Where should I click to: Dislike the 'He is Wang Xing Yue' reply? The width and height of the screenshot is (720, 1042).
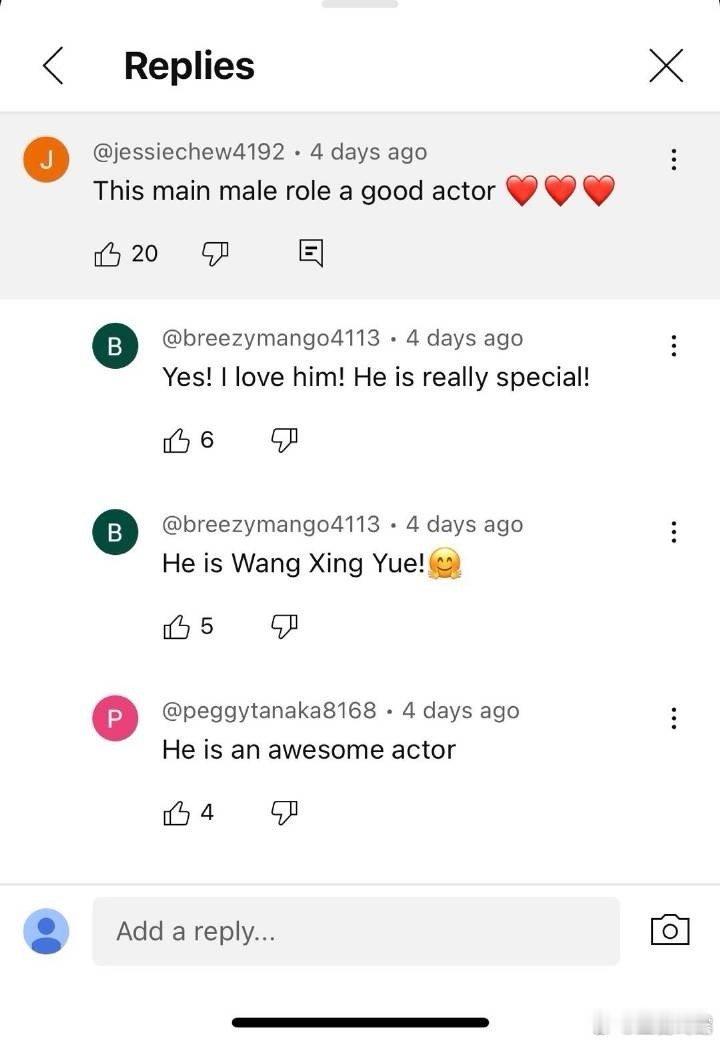click(284, 626)
